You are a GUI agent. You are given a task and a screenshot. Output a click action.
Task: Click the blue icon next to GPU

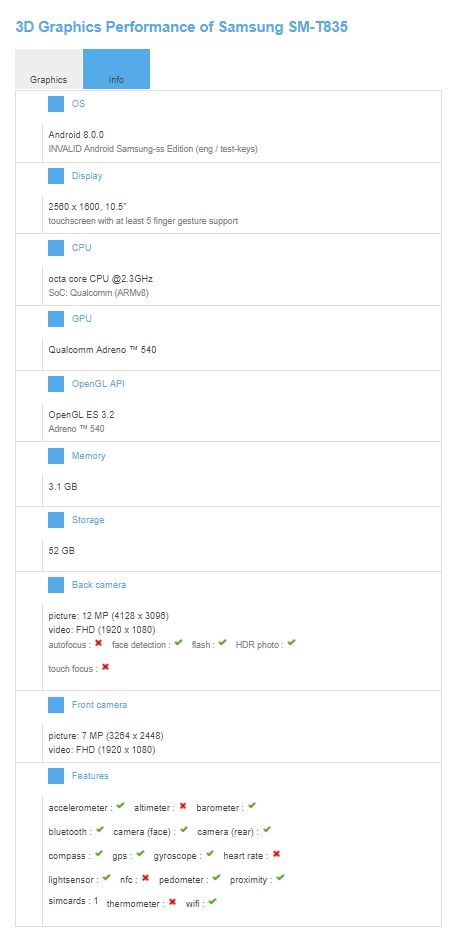click(56, 319)
